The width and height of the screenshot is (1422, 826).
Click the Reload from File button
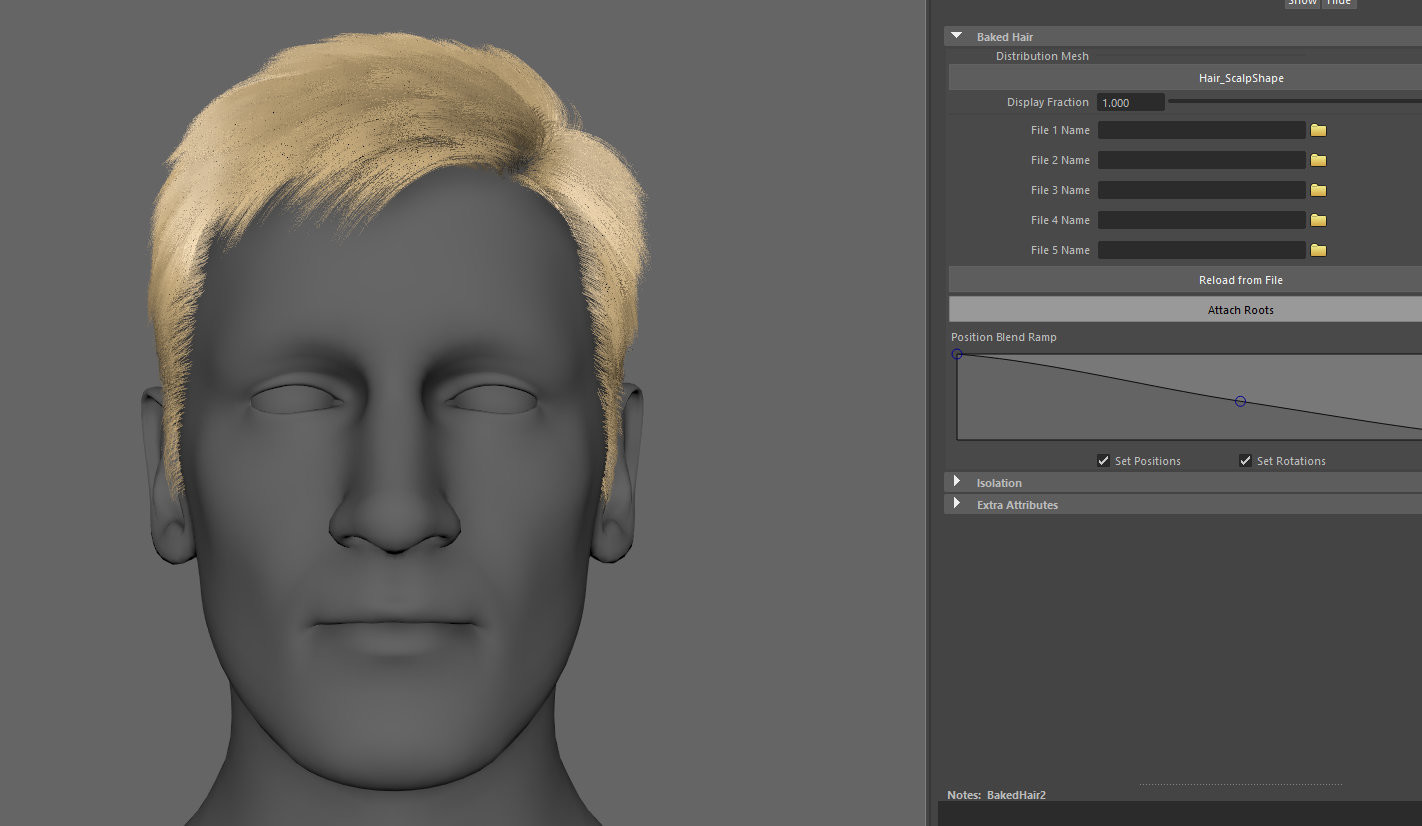(1240, 279)
